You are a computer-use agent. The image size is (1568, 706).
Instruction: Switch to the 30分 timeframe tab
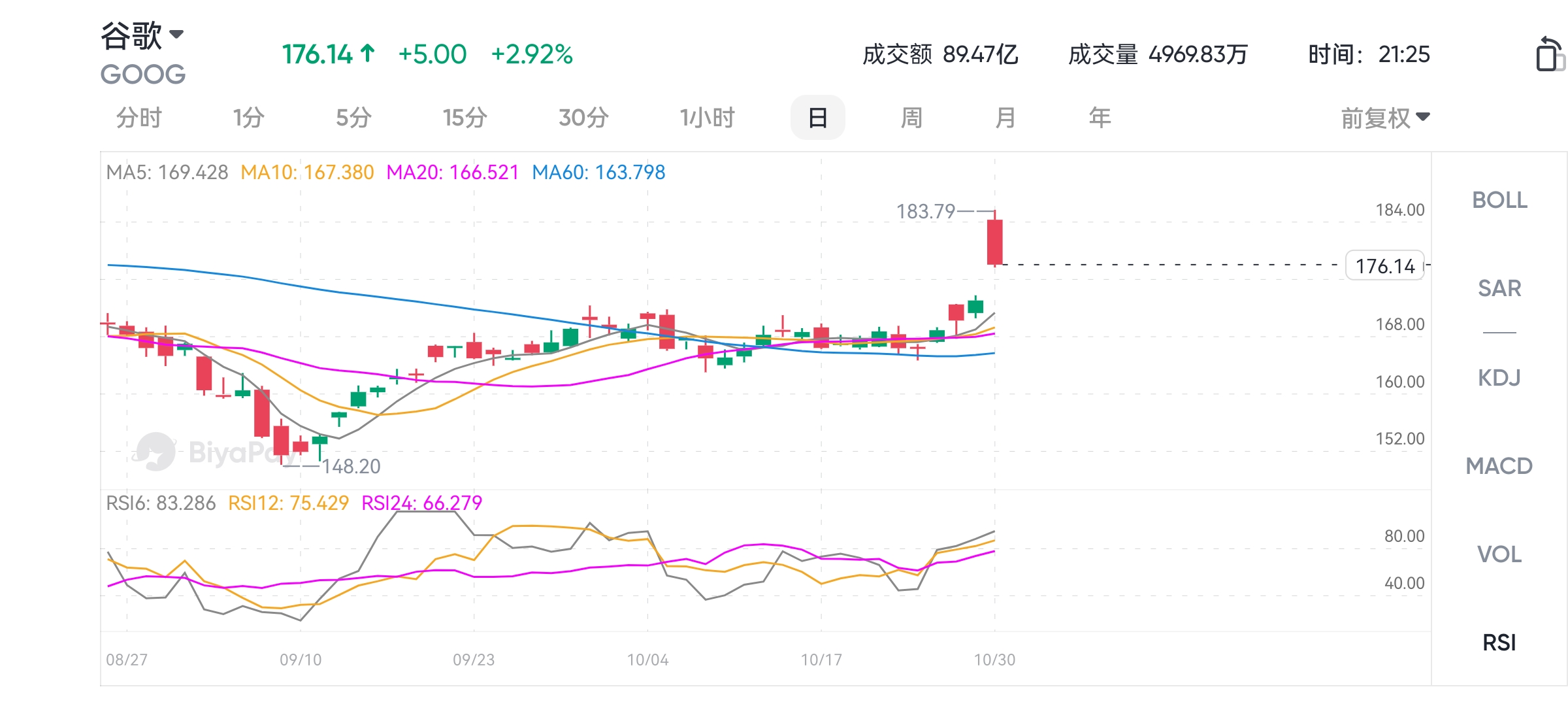[x=583, y=118]
